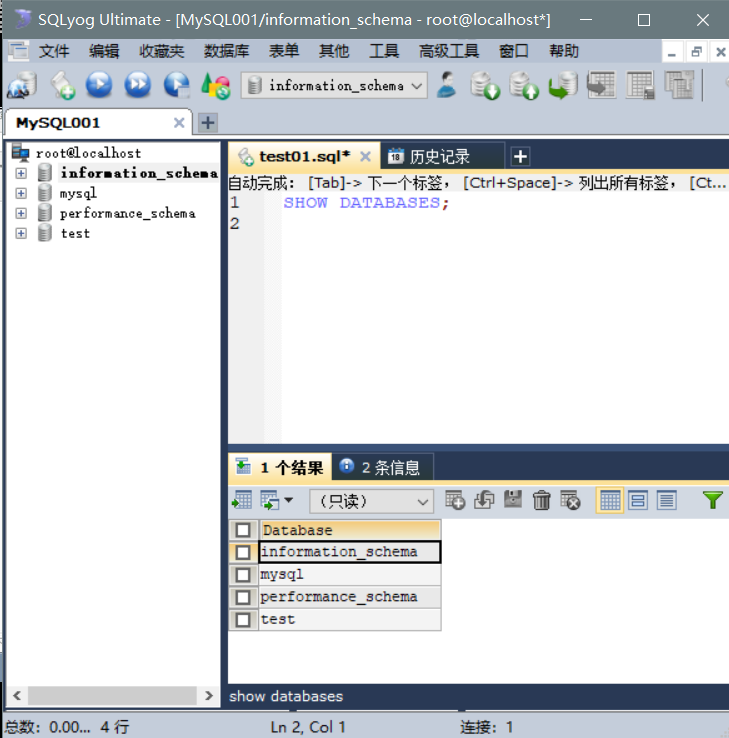729x738 pixels.
Task: Expand the performance_schema tree node
Action: click(x=21, y=213)
